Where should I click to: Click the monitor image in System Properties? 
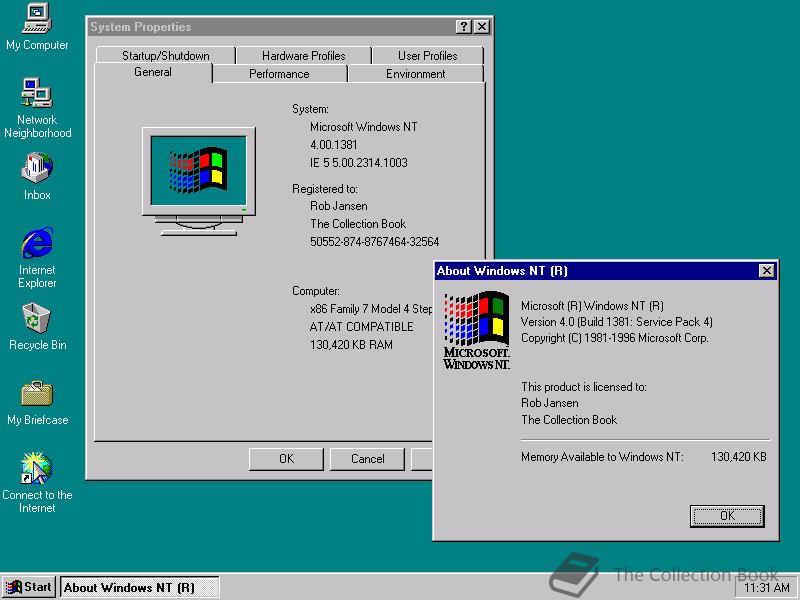coord(198,182)
